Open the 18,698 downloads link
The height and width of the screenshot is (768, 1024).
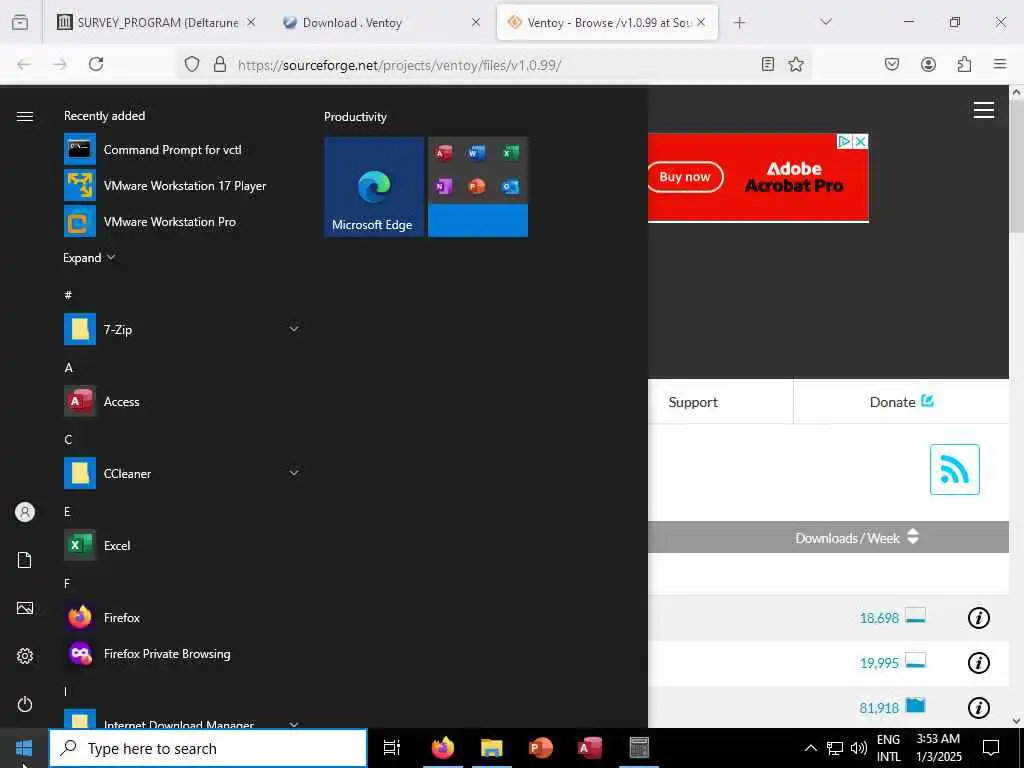879,618
